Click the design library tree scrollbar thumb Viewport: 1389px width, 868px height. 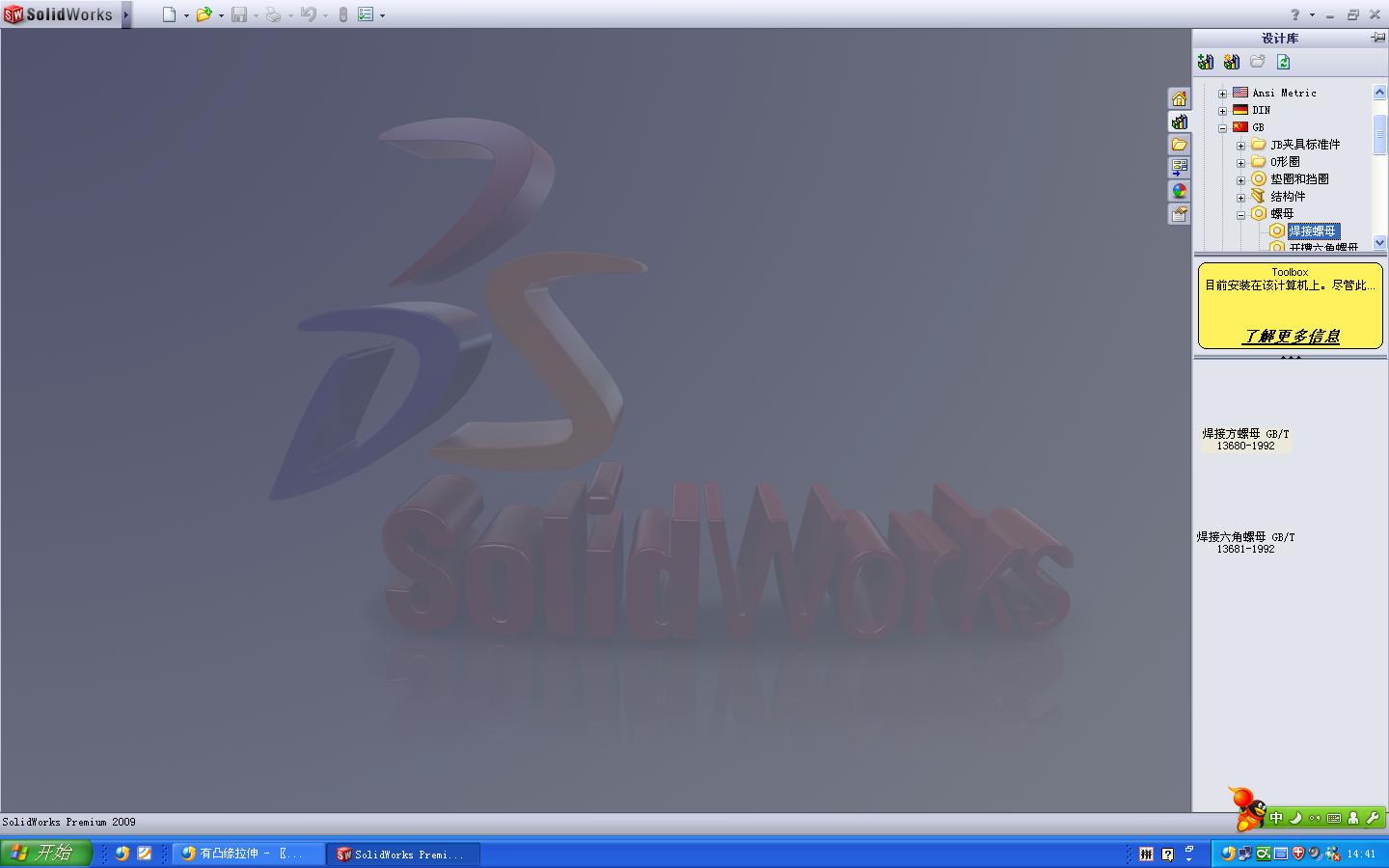[1379, 134]
